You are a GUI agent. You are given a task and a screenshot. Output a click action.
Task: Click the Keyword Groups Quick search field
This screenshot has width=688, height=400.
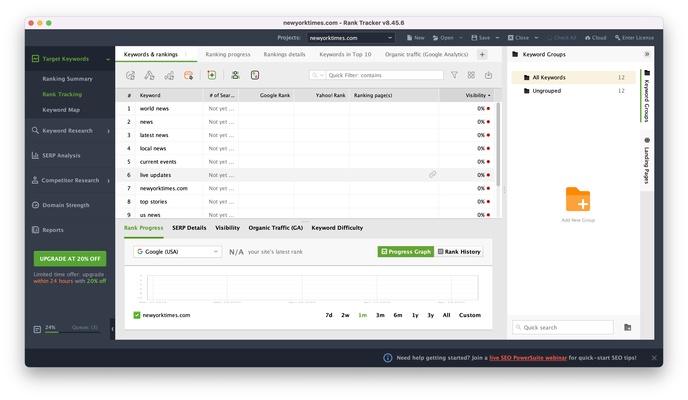click(563, 327)
